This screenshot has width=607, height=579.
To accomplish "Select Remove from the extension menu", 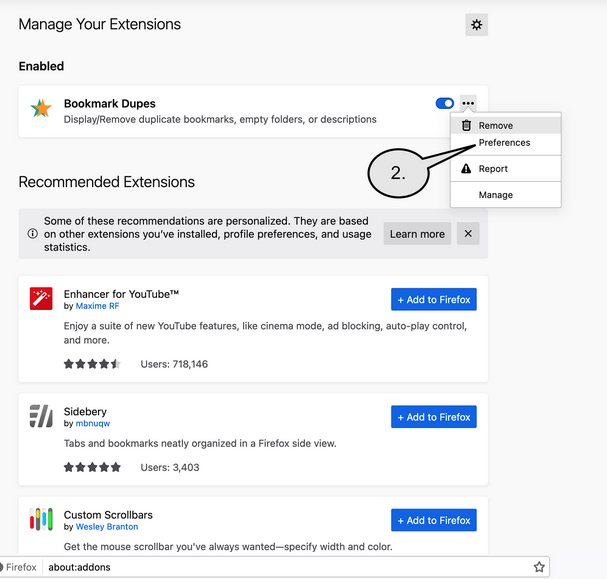I will (506, 125).
